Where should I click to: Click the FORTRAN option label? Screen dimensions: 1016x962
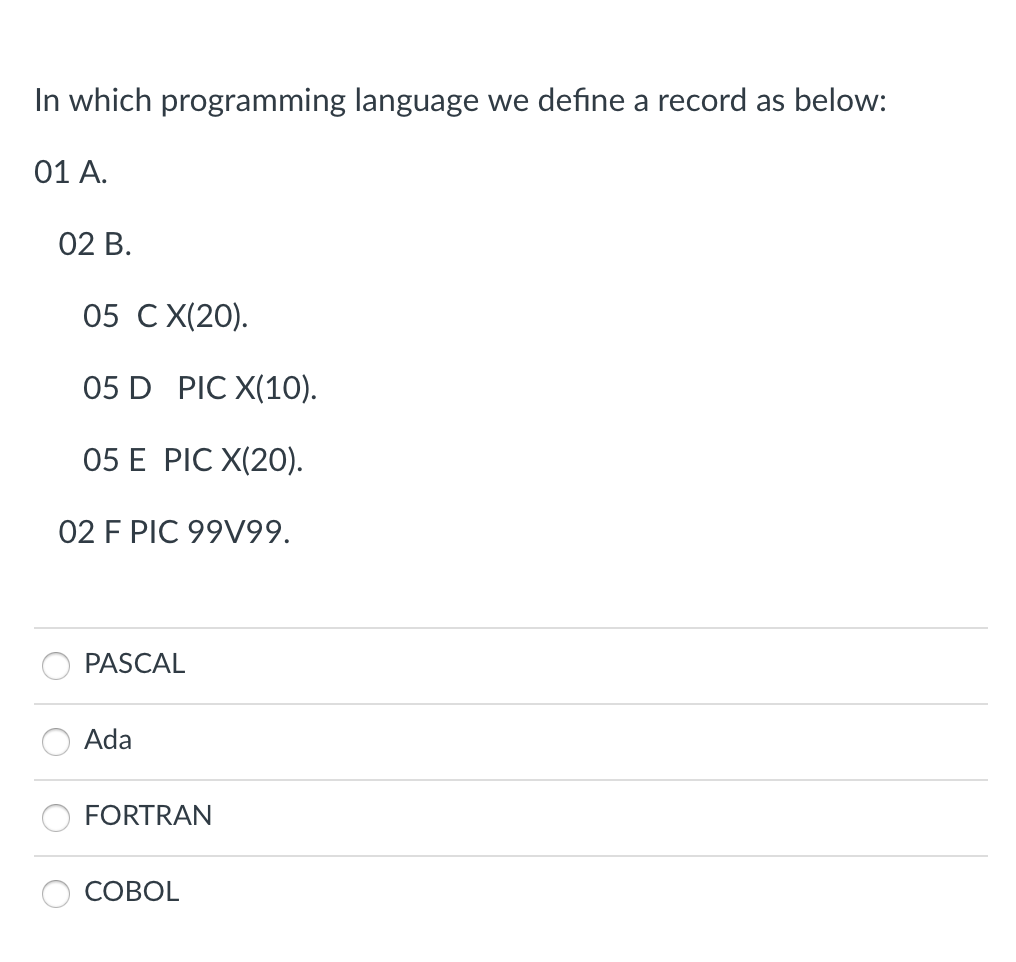[148, 816]
